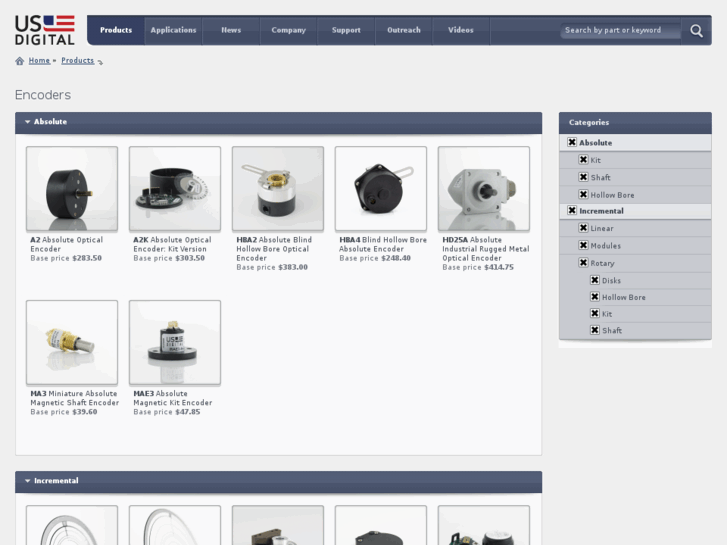727x545 pixels.
Task: Click the base price $414.75 text
Action: pos(478,268)
